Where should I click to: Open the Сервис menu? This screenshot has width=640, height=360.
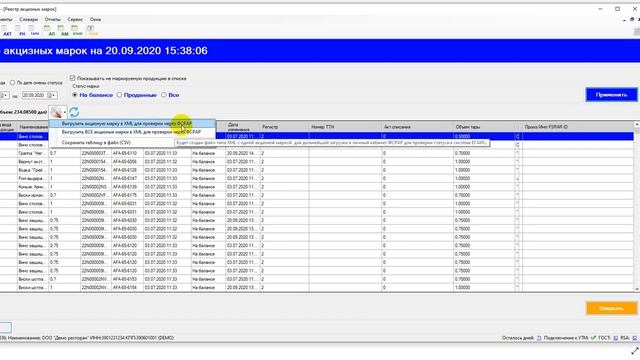(75, 19)
